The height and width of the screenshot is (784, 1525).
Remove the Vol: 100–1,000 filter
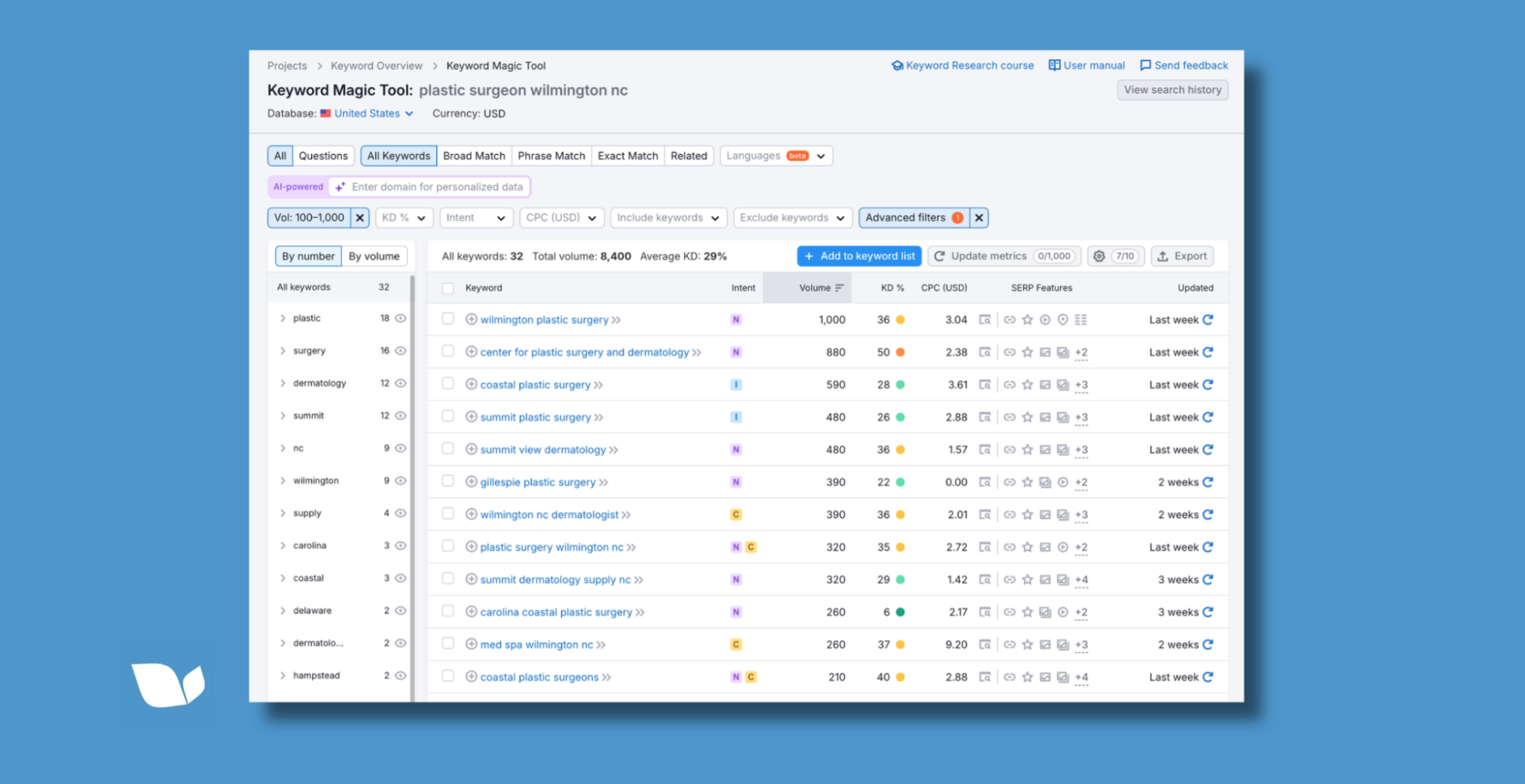click(x=360, y=217)
